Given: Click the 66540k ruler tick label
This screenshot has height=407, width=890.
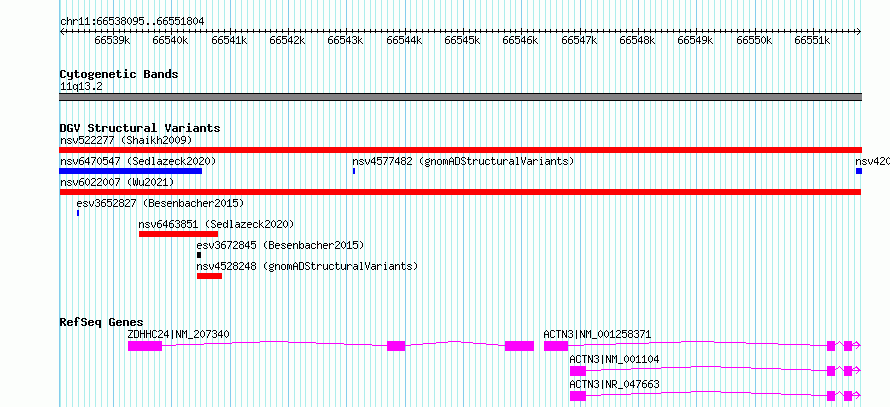Looking at the screenshot, I should pyautogui.click(x=171, y=40).
